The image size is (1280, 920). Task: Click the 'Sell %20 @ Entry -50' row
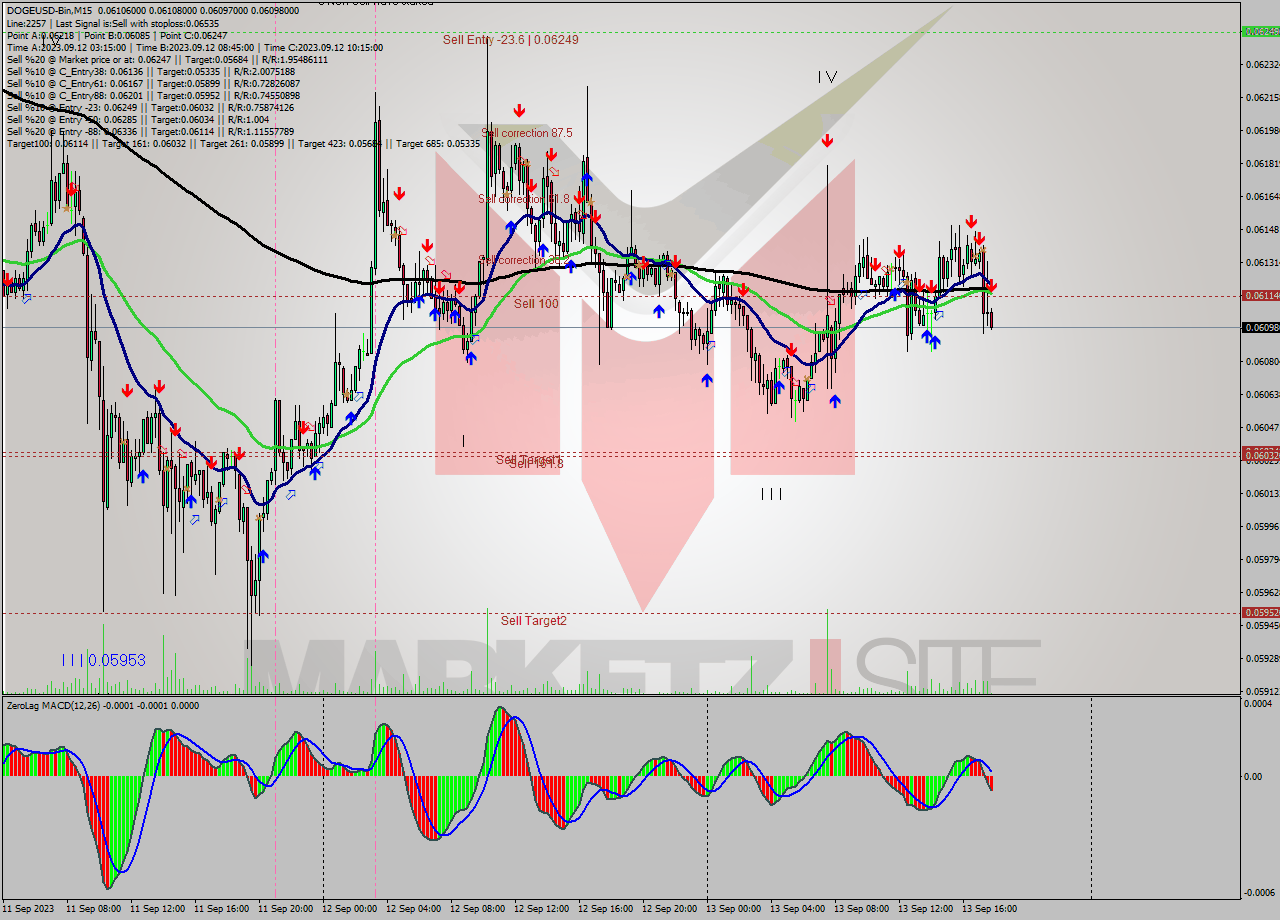point(139,119)
